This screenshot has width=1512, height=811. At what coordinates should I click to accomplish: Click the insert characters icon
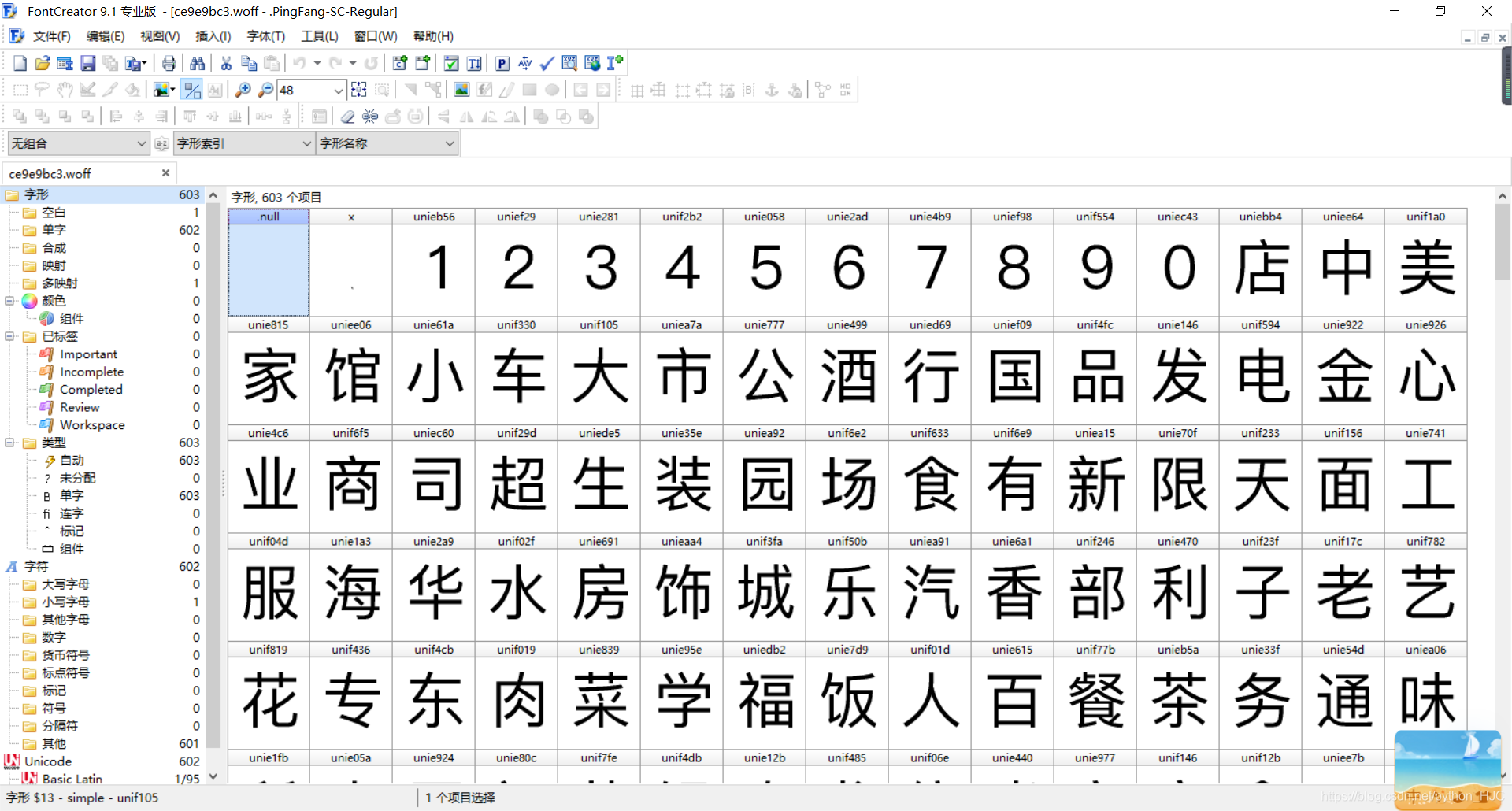(400, 63)
